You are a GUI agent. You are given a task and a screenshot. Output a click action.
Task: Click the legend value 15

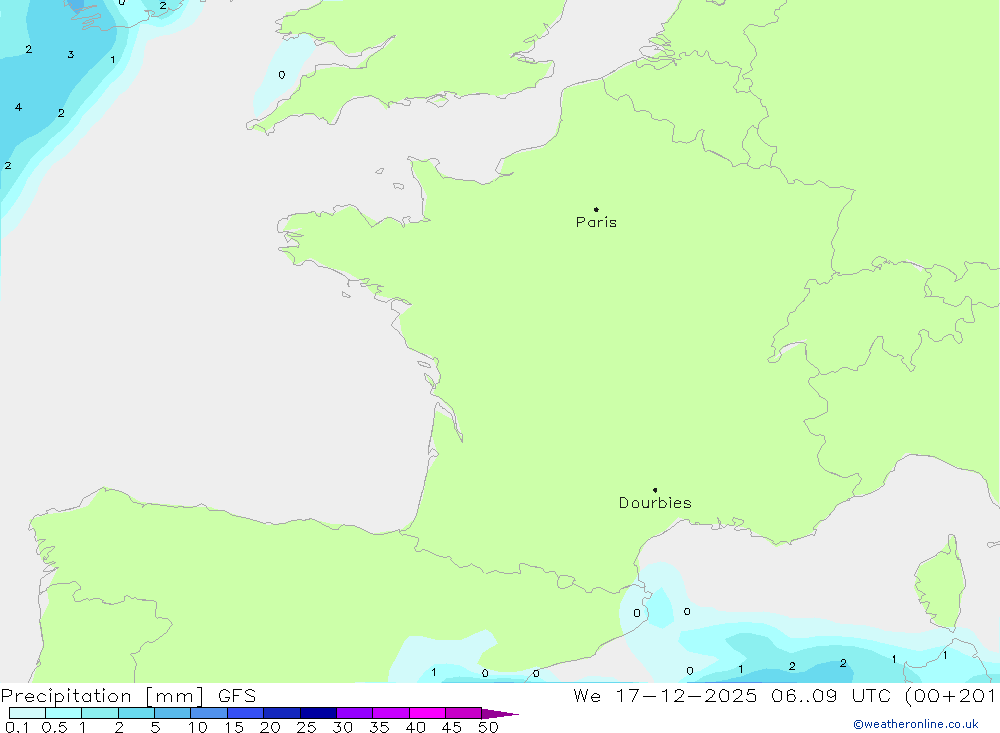coord(234,727)
